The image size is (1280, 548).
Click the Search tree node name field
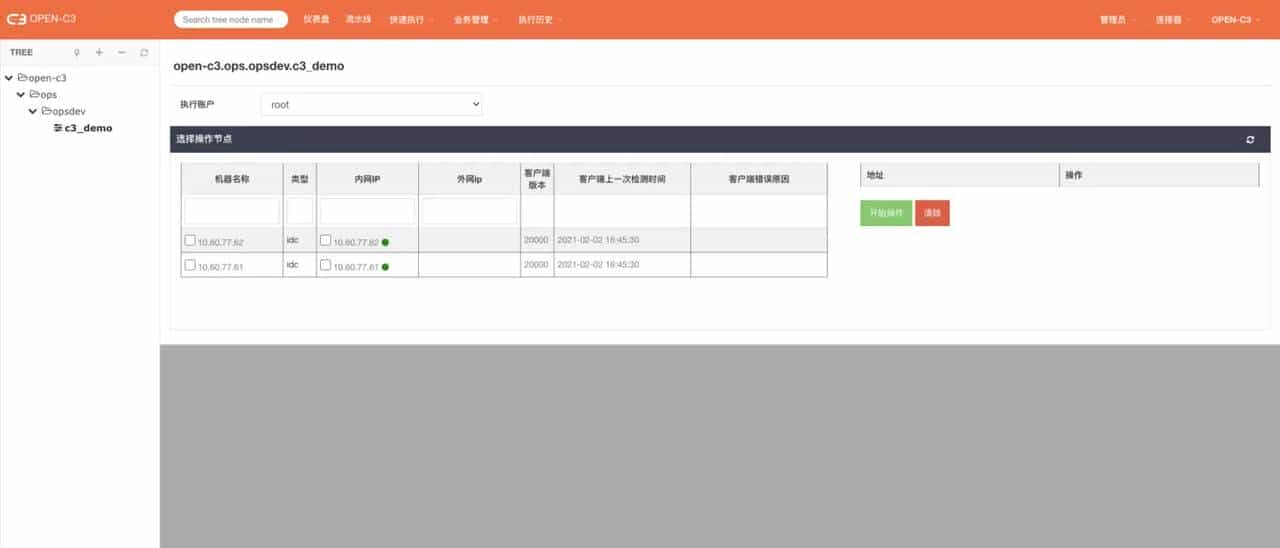coord(230,19)
